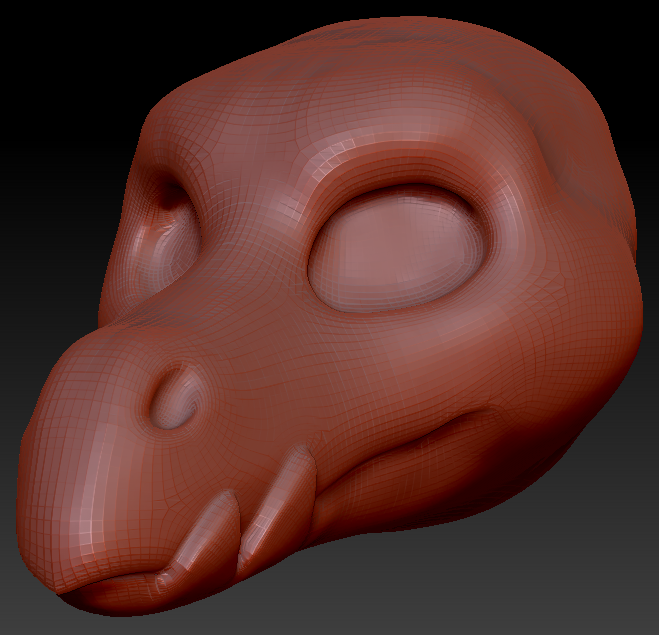Click the large eye socket on the sculpt

click(399, 249)
